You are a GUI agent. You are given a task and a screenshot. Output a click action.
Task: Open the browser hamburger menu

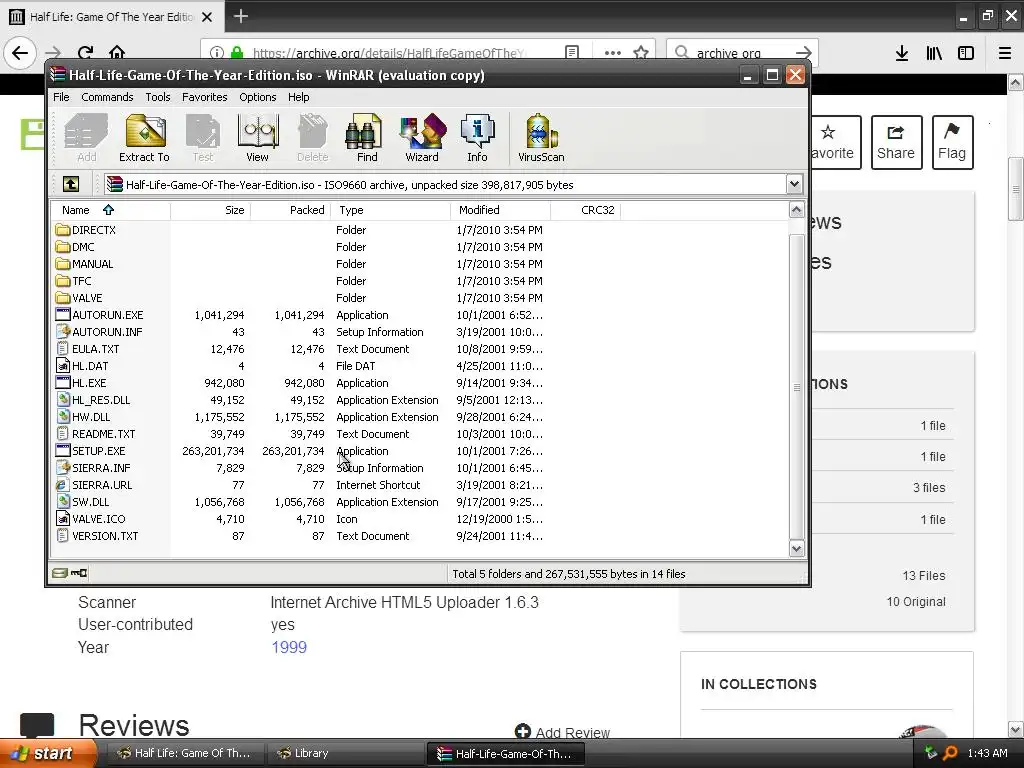[x=1005, y=53]
